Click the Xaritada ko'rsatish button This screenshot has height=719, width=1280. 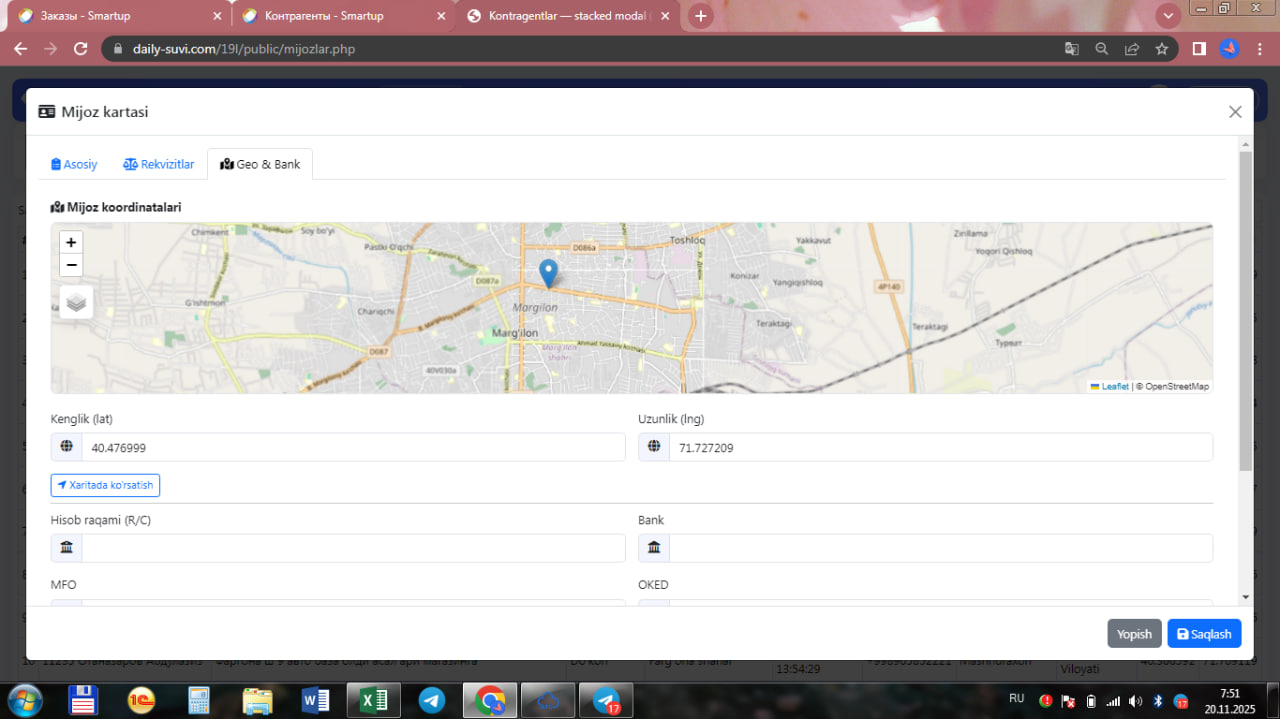coord(105,485)
